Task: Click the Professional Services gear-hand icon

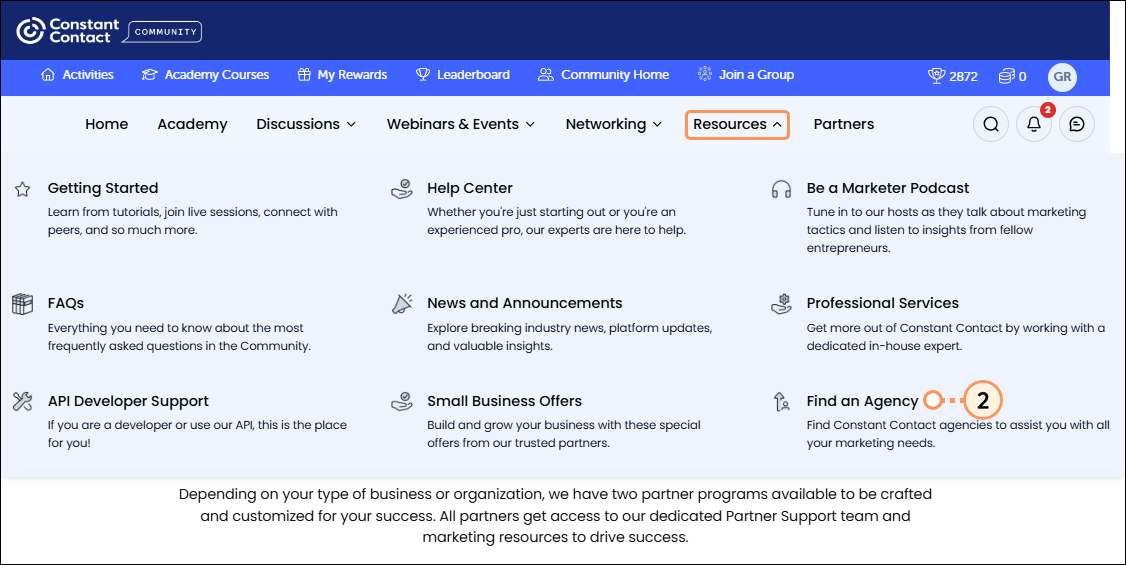Action: click(x=781, y=304)
